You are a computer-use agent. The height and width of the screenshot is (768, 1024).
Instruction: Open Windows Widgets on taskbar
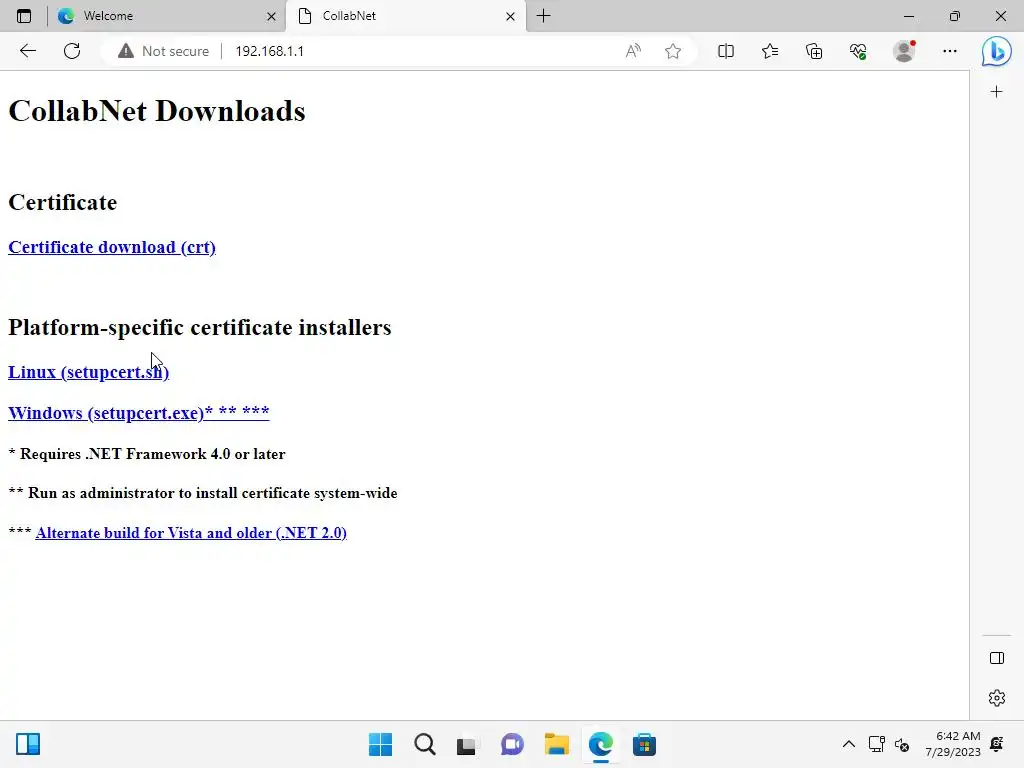point(28,744)
